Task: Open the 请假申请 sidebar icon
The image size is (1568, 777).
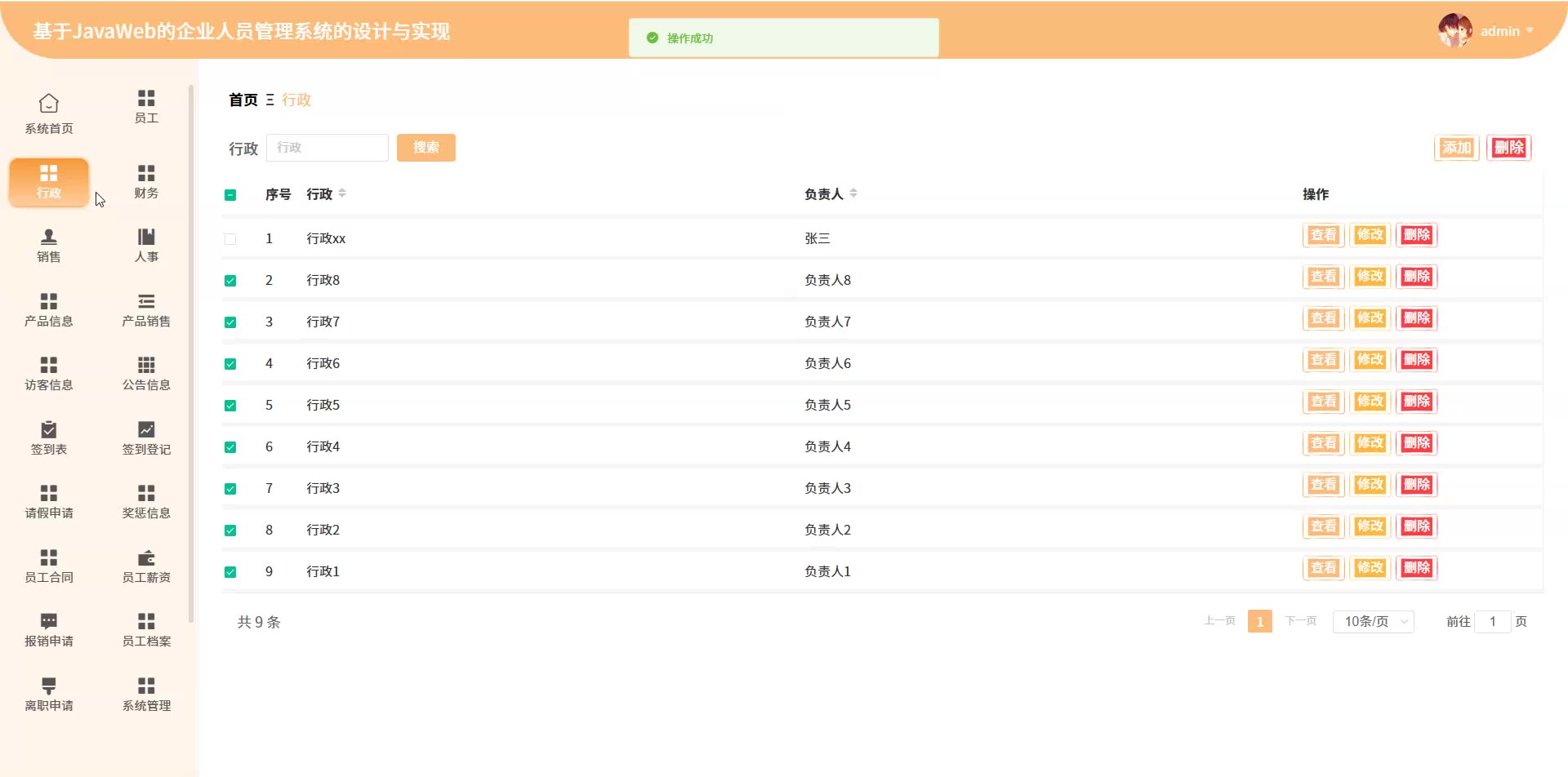Action: 49,493
